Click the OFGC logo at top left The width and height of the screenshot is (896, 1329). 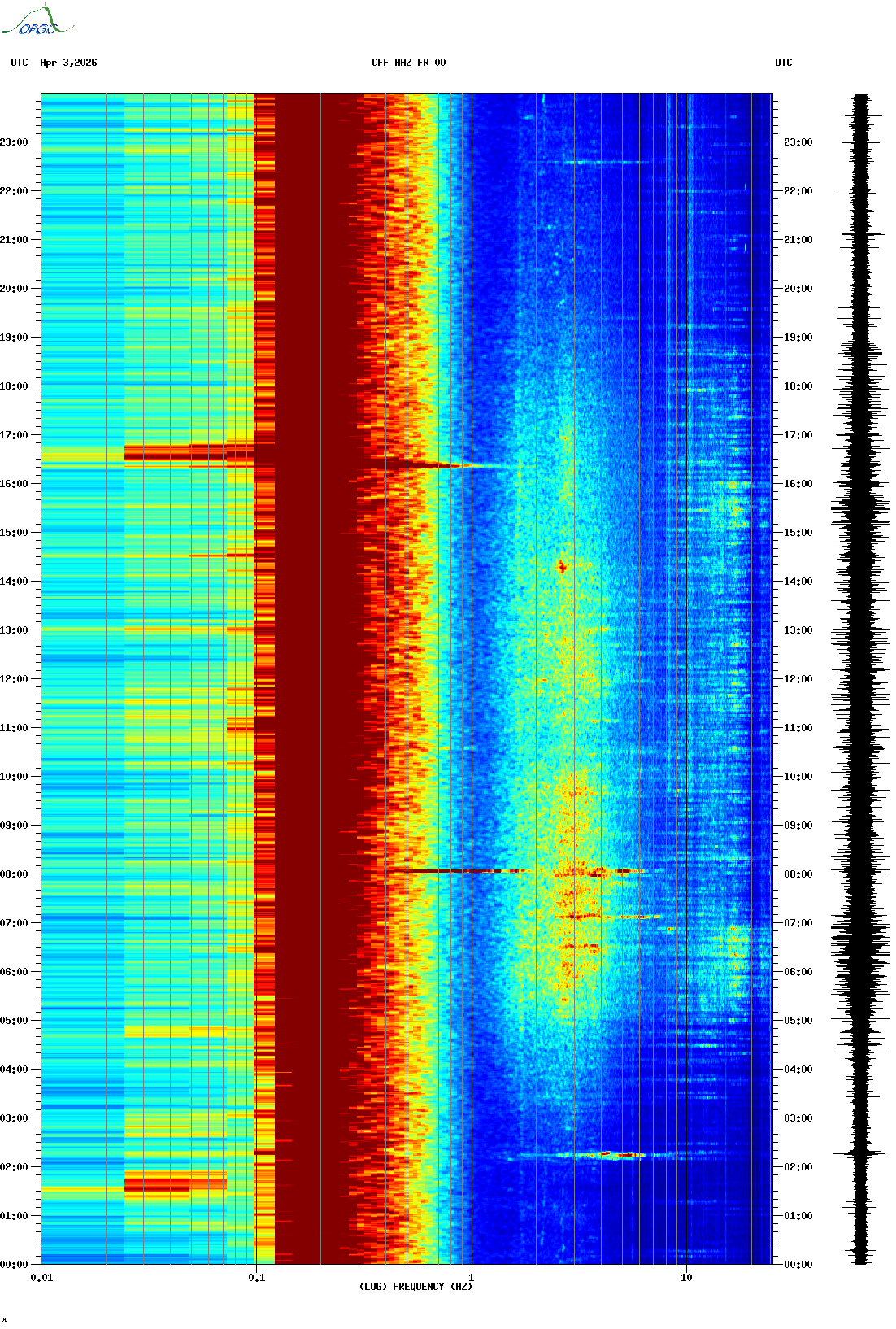click(37, 20)
